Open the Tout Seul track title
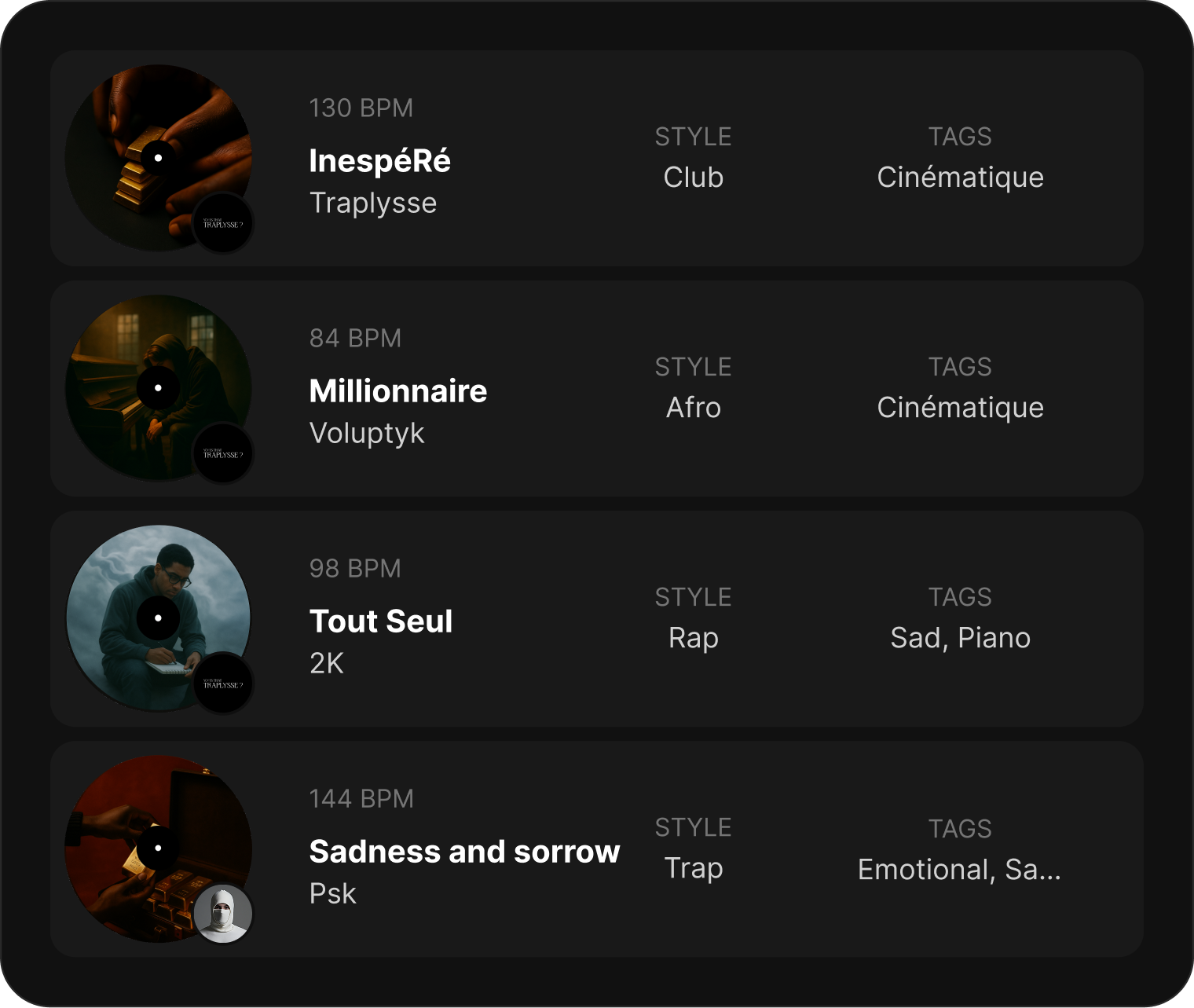The height and width of the screenshot is (1008, 1194). (380, 621)
